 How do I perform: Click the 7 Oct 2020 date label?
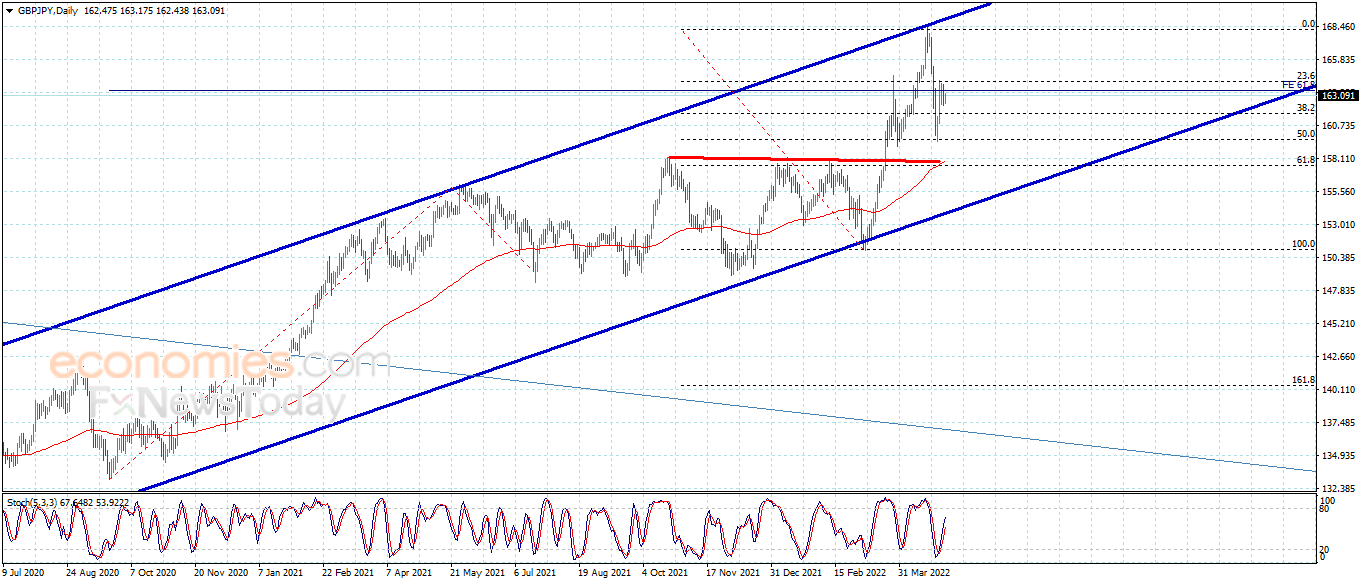click(154, 574)
